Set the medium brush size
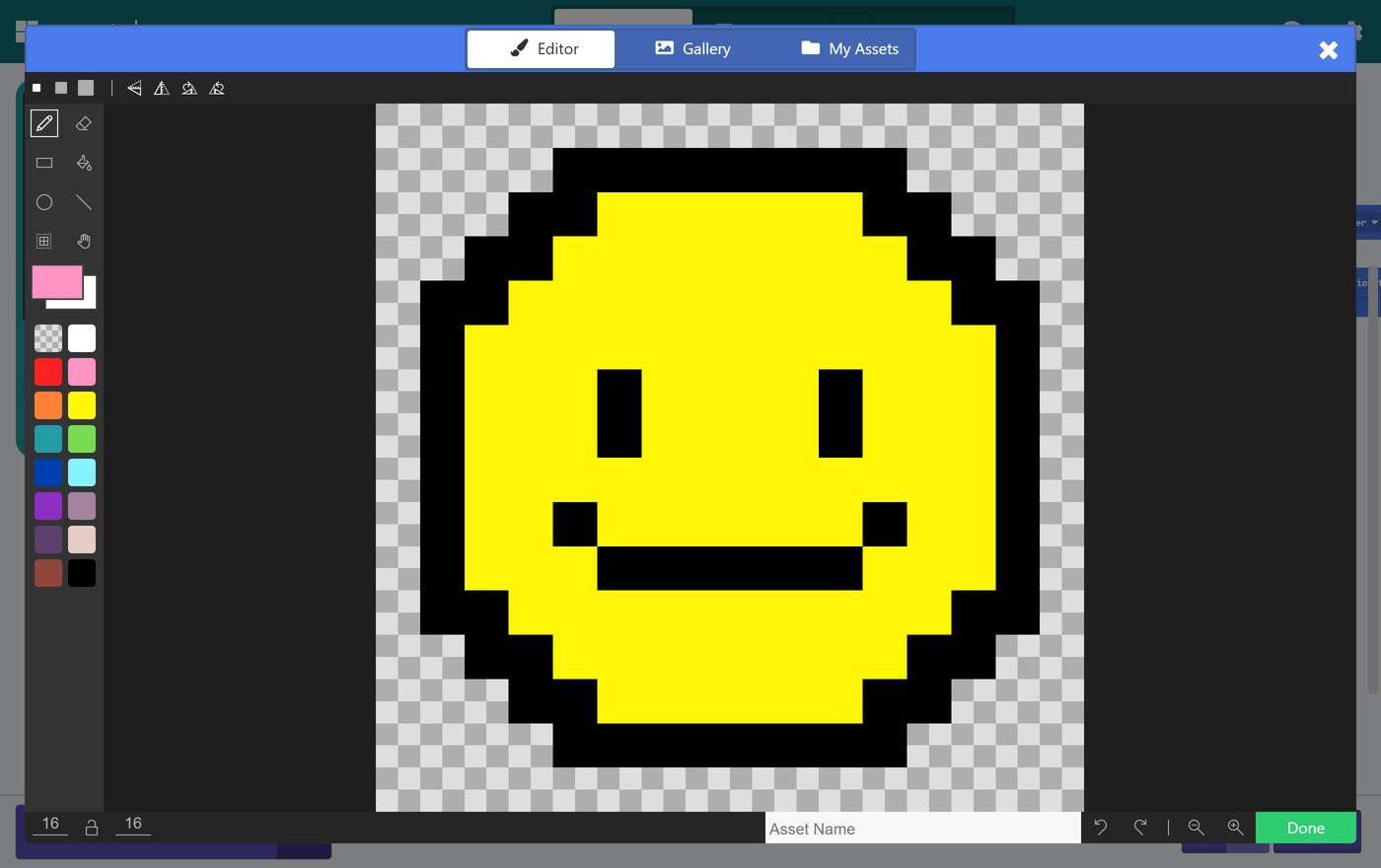The height and width of the screenshot is (868, 1381). click(x=60, y=88)
